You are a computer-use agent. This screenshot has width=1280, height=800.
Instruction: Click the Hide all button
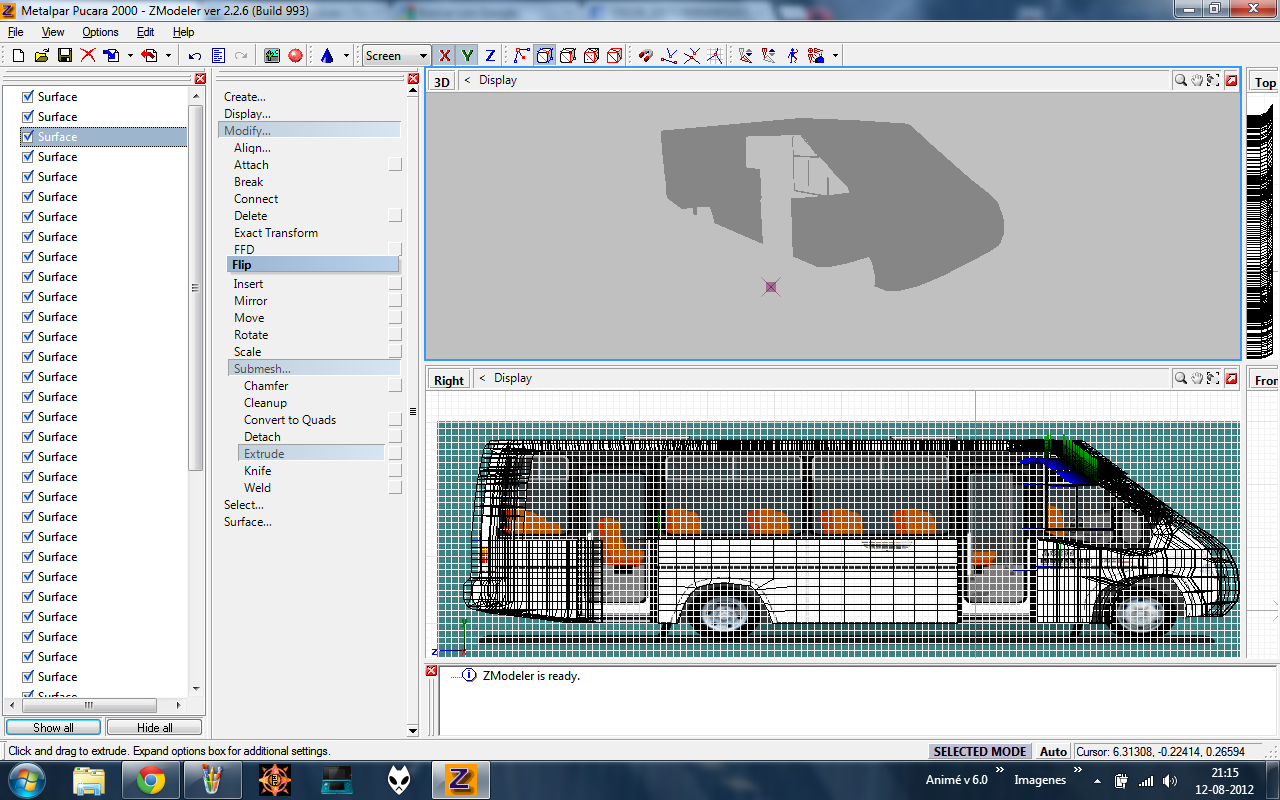(154, 727)
